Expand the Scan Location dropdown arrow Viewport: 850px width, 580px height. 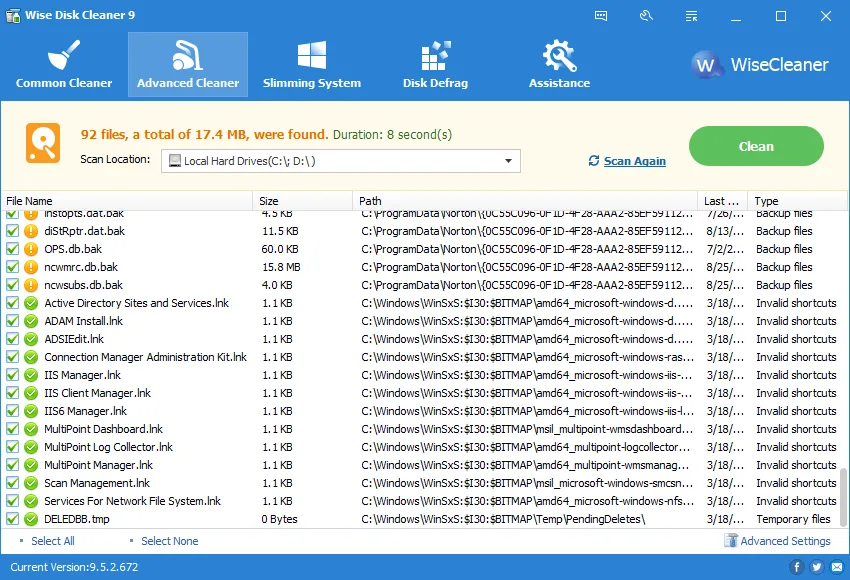click(x=508, y=161)
